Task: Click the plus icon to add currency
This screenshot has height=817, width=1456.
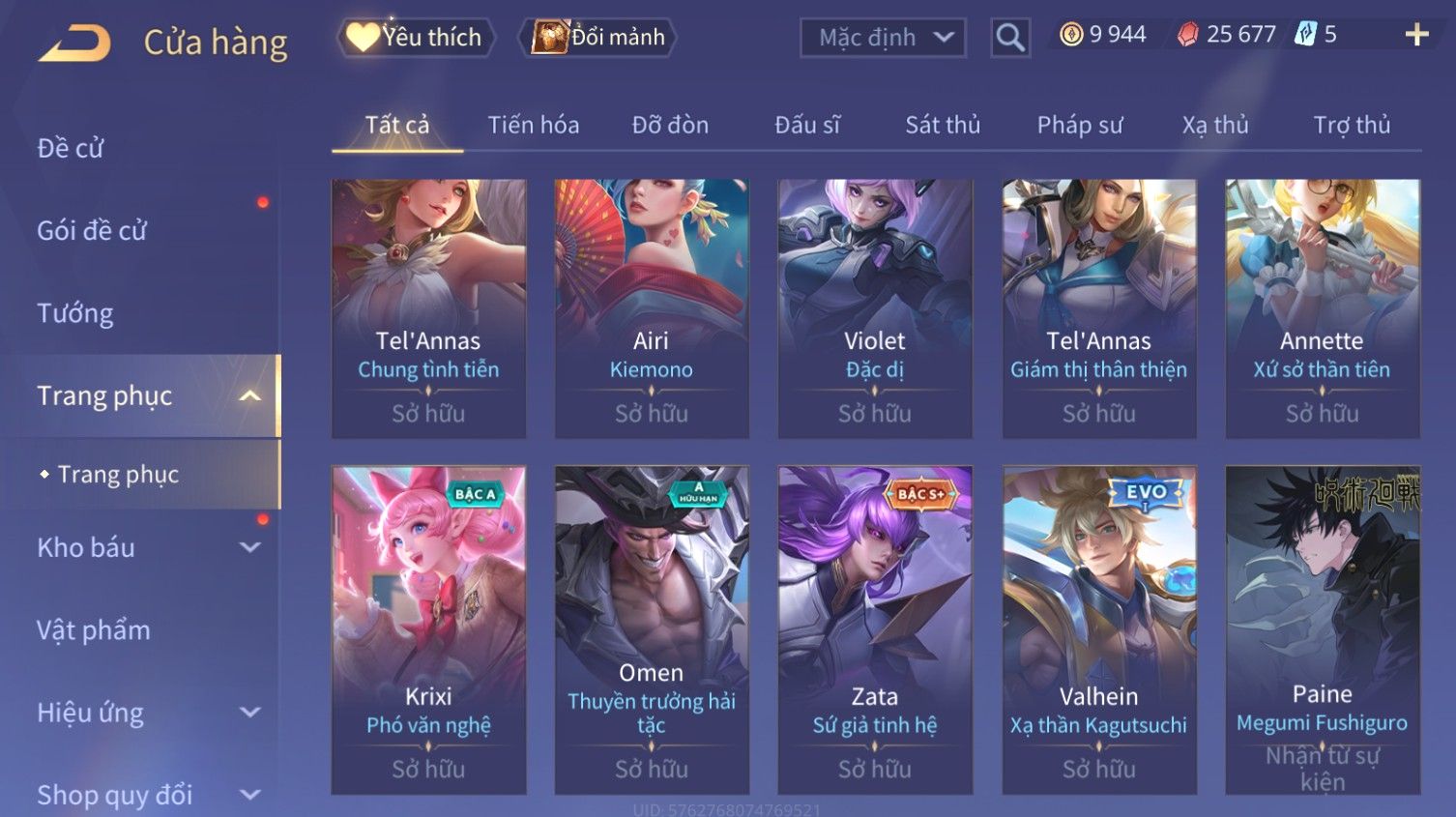Action: pyautogui.click(x=1417, y=36)
